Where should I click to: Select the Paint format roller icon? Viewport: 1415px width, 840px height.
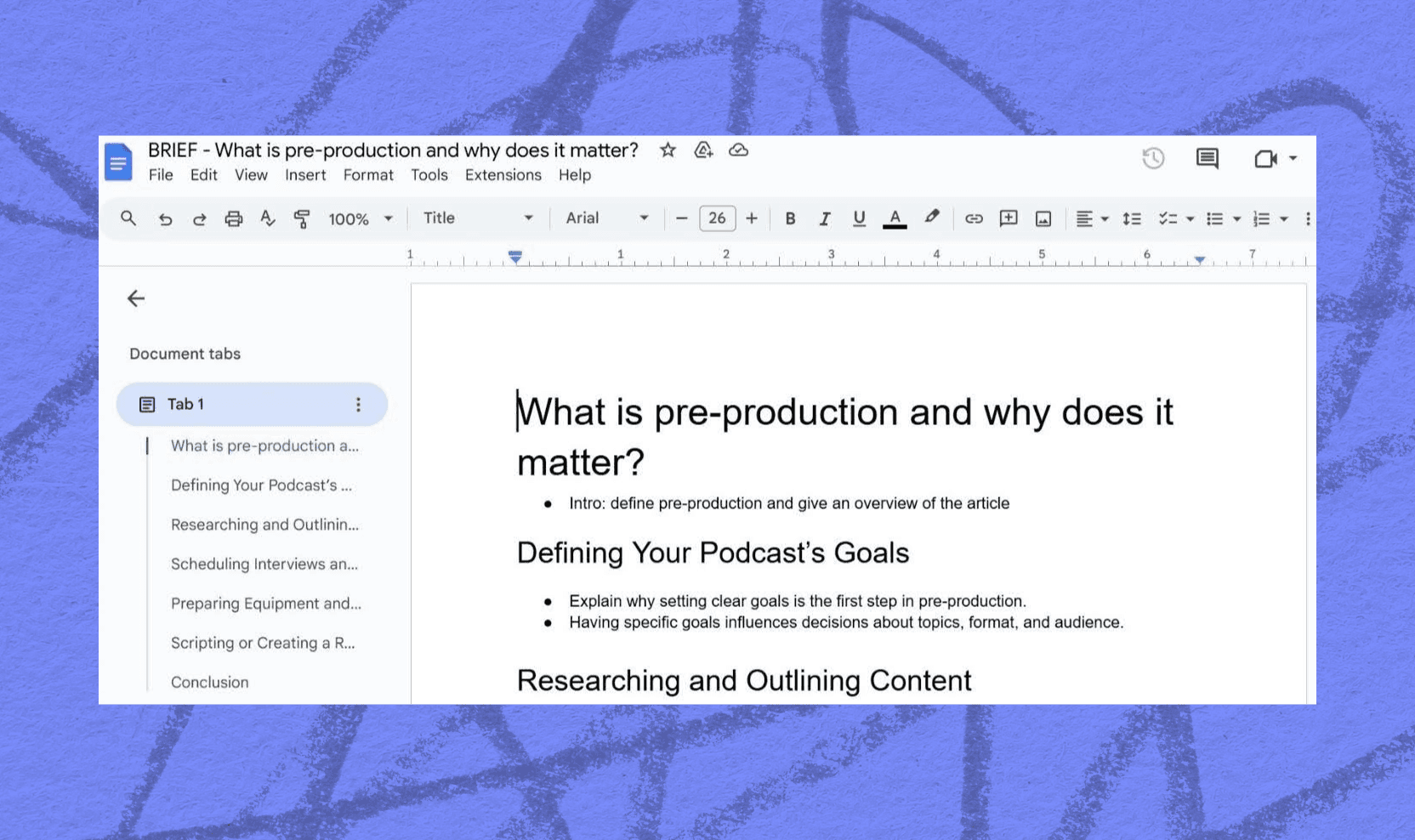click(x=301, y=219)
